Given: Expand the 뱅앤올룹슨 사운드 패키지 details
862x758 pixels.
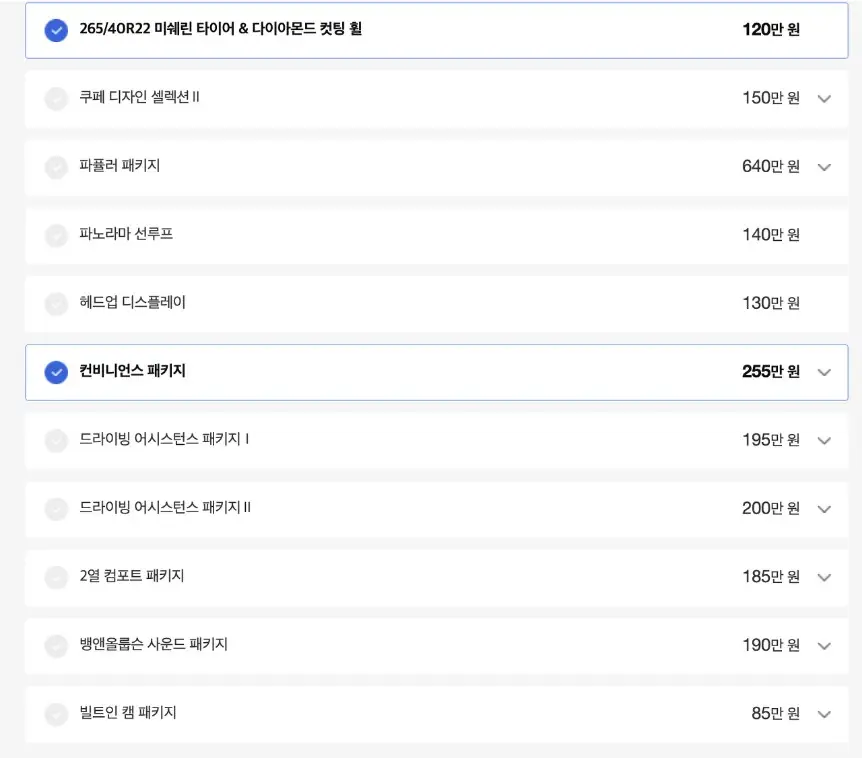Looking at the screenshot, I should 824,645.
